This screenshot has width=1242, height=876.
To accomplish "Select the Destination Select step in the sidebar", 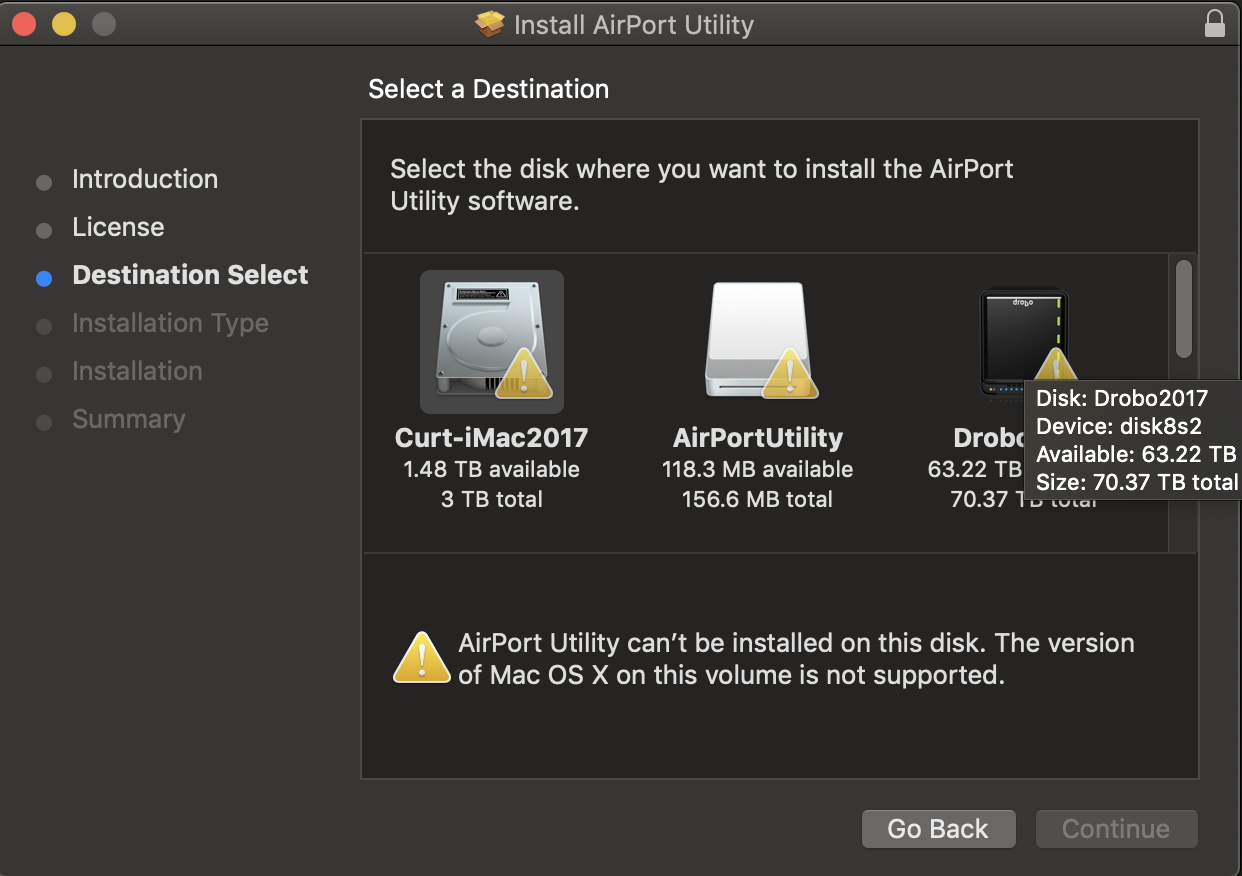I will 190,275.
